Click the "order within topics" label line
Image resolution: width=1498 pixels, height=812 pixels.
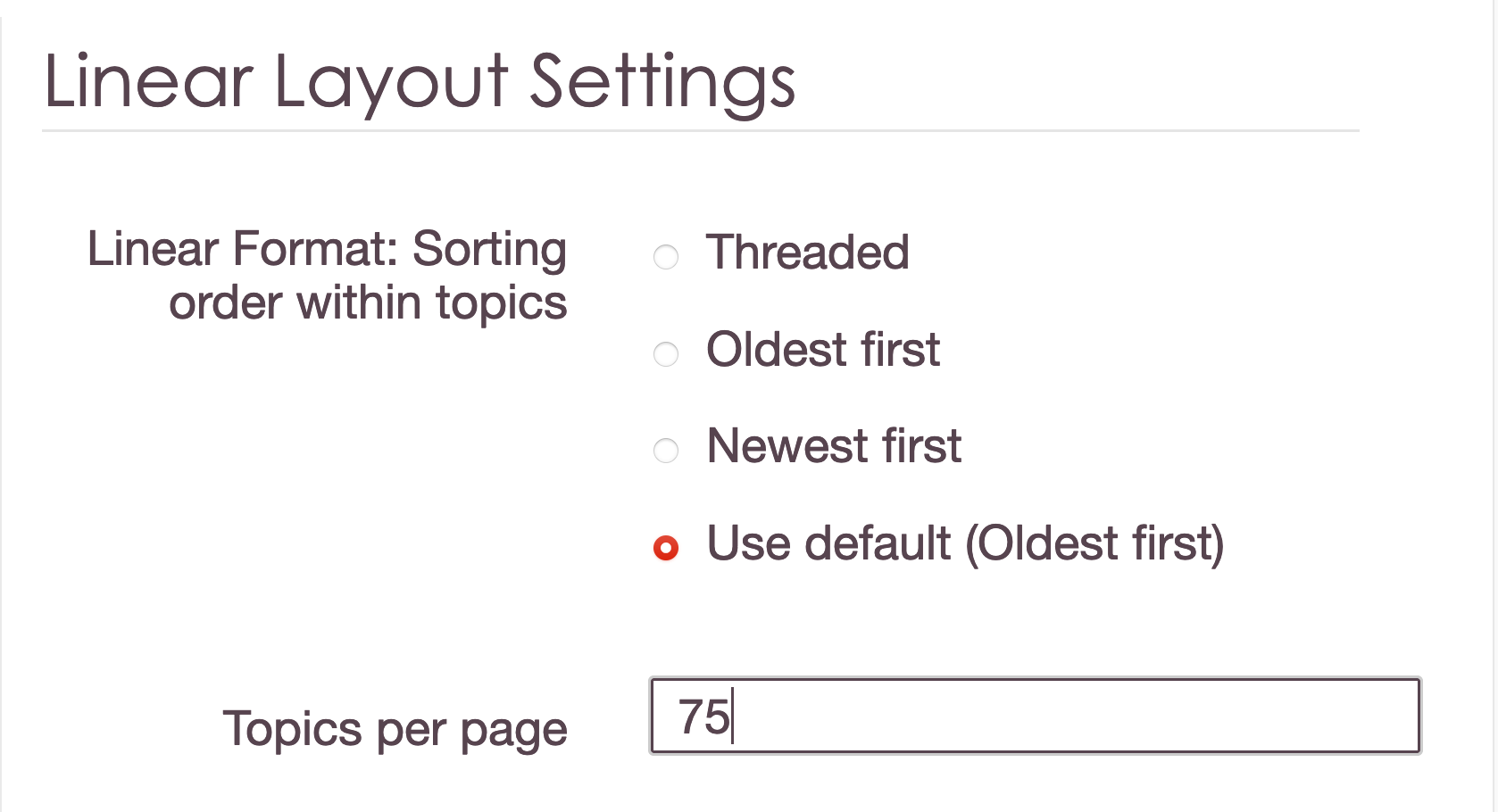tap(368, 302)
